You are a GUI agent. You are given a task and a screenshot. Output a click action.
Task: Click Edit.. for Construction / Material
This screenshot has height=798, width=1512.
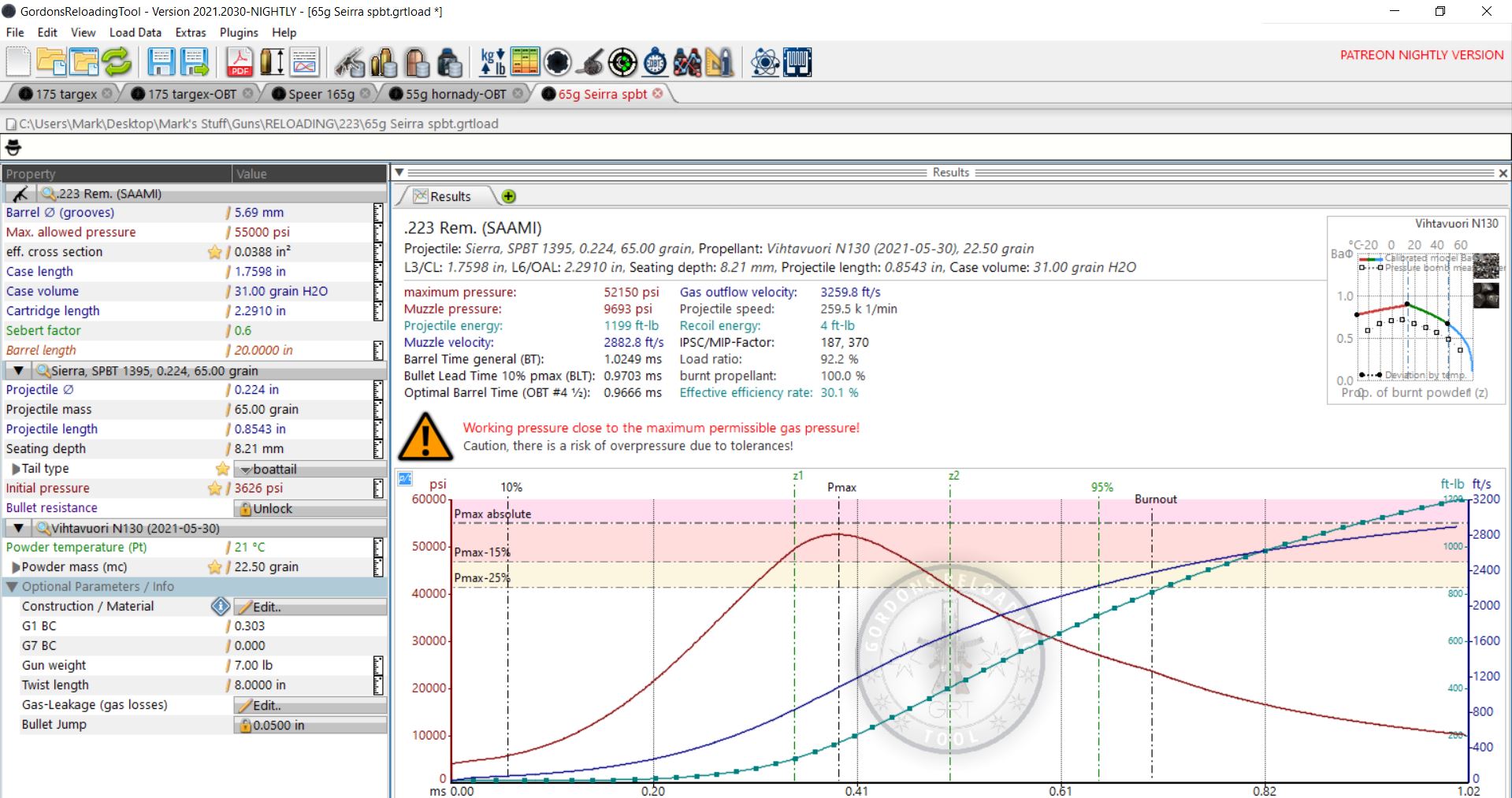310,607
